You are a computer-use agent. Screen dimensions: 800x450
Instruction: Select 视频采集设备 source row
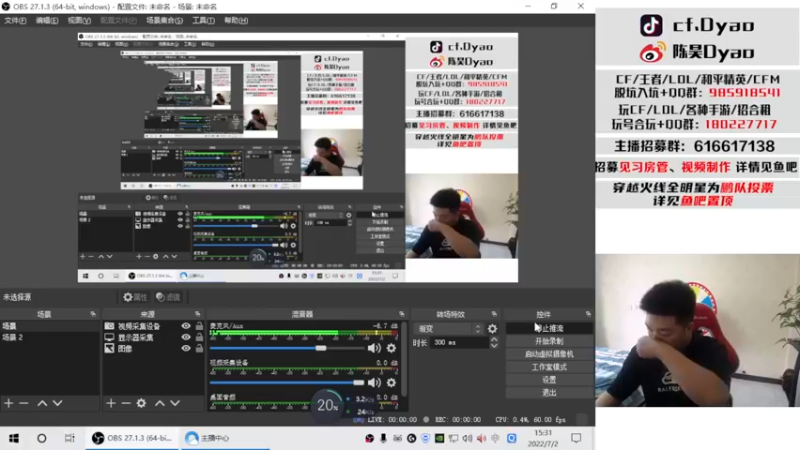(x=154, y=326)
